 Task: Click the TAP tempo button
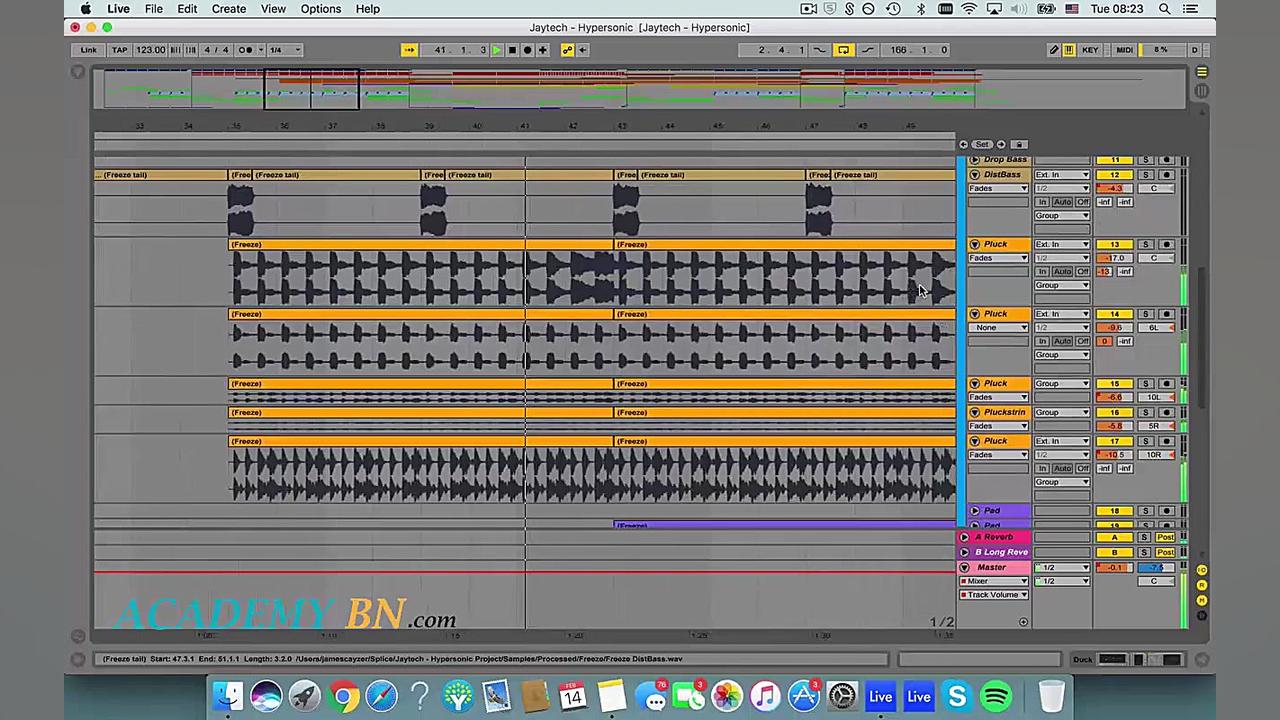pyautogui.click(x=119, y=50)
